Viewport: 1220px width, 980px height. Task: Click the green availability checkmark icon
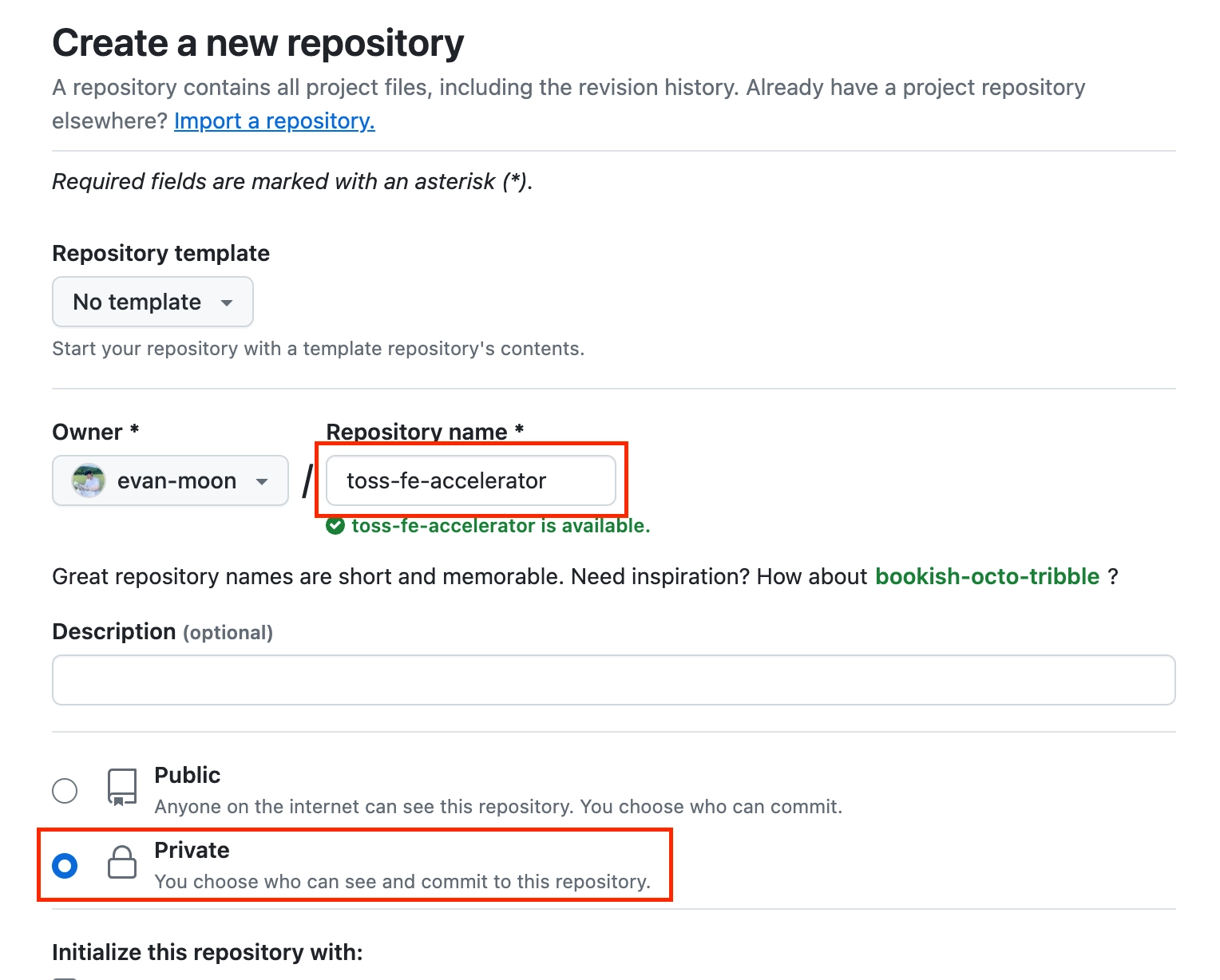pos(335,526)
